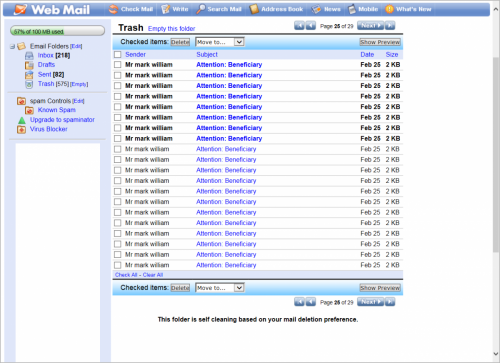Viewport: 500px width, 363px height.
Task: Click the Empty link beside Trash in sidebar
Action: click(79, 84)
